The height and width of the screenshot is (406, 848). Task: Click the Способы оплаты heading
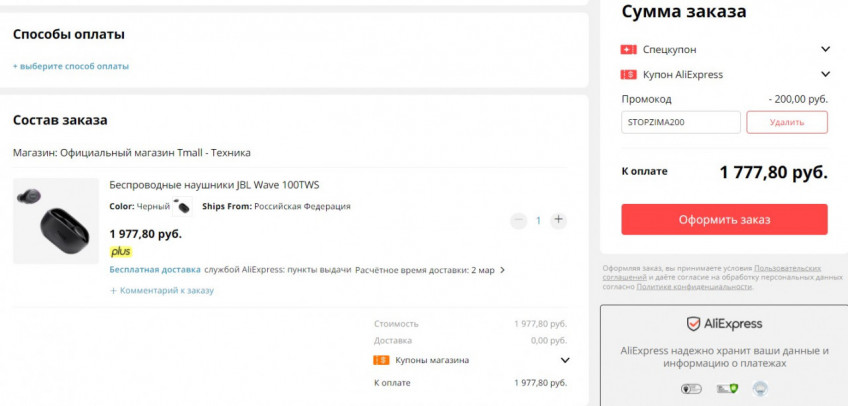point(69,35)
